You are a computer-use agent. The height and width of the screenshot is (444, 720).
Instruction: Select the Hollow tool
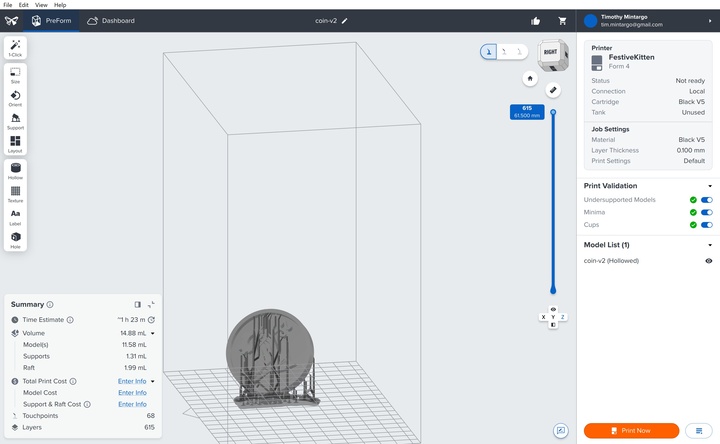coord(15,171)
